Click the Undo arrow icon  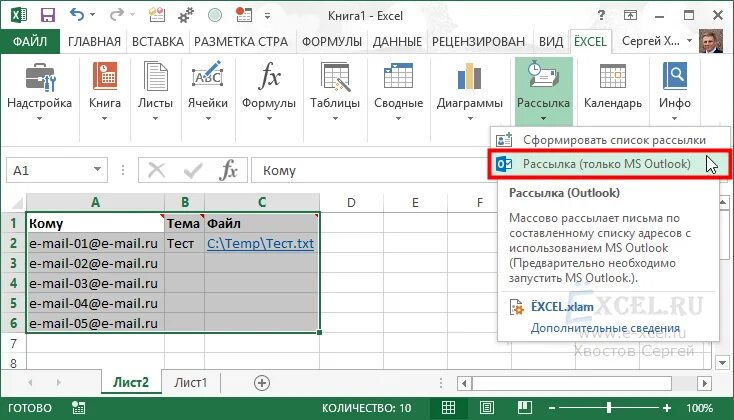pos(76,15)
